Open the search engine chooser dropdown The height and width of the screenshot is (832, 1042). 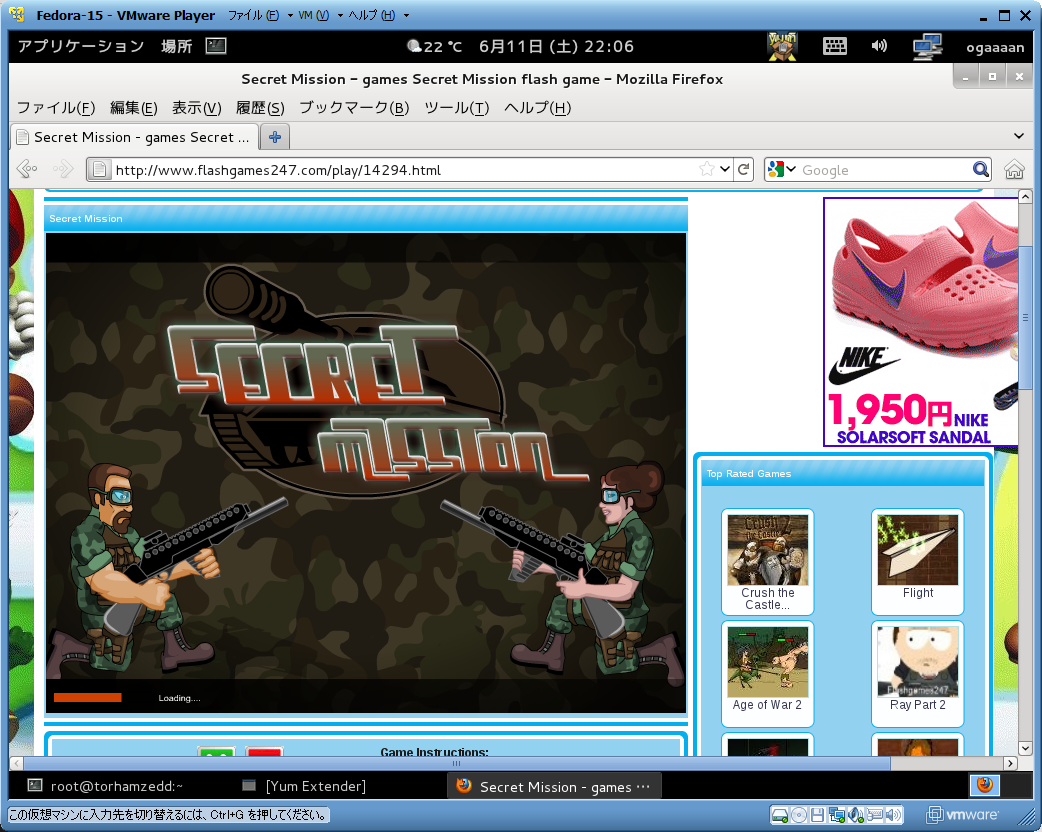[x=791, y=169]
